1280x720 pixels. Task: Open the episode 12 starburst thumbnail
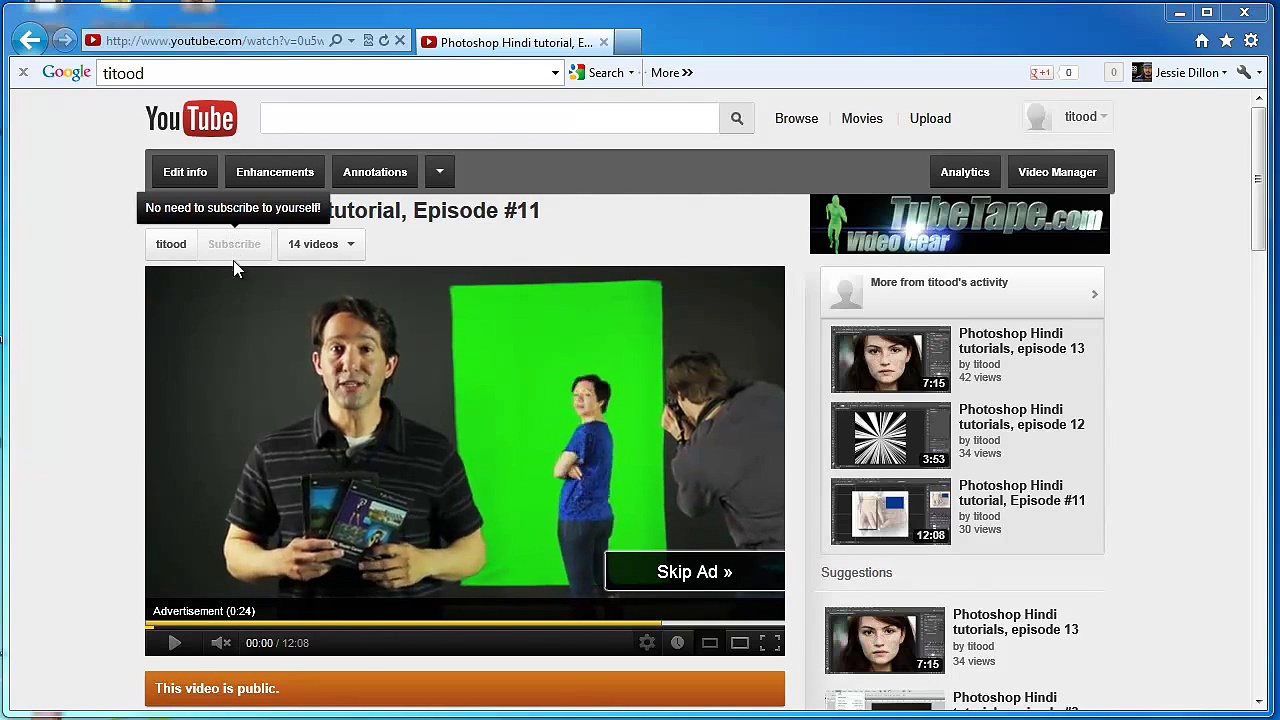[x=891, y=435]
